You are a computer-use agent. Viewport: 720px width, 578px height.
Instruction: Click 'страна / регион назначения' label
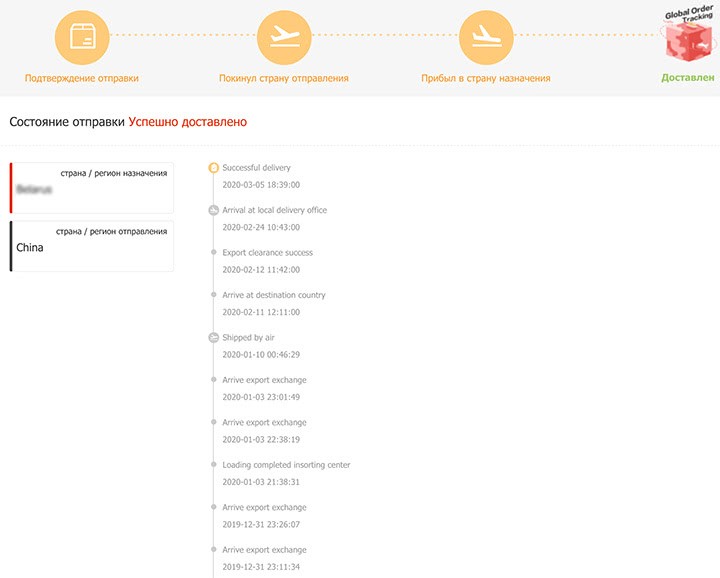click(114, 173)
